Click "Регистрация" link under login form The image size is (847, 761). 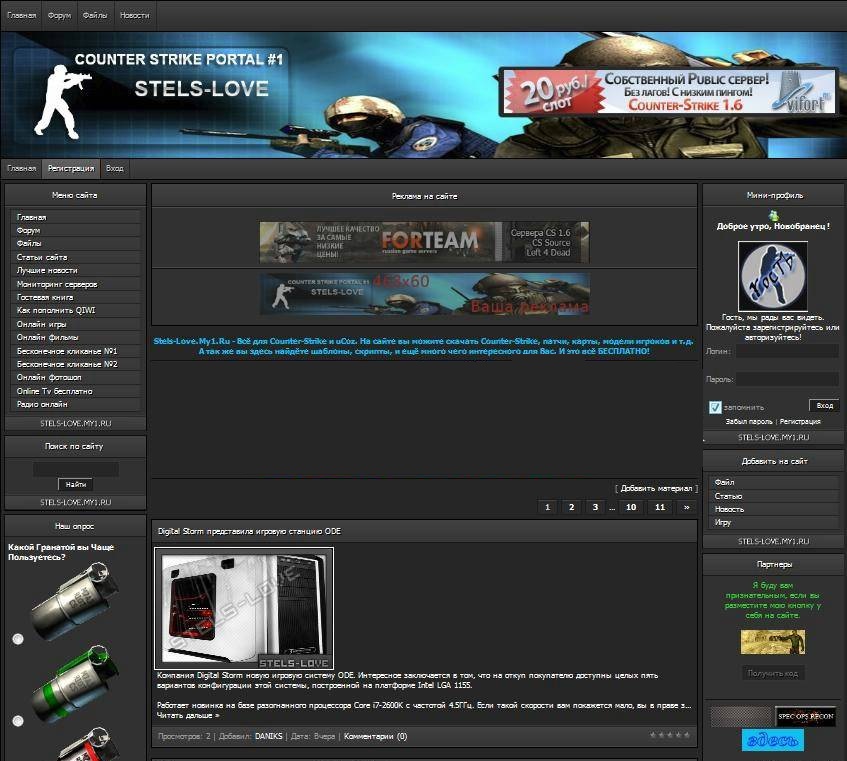coord(800,421)
